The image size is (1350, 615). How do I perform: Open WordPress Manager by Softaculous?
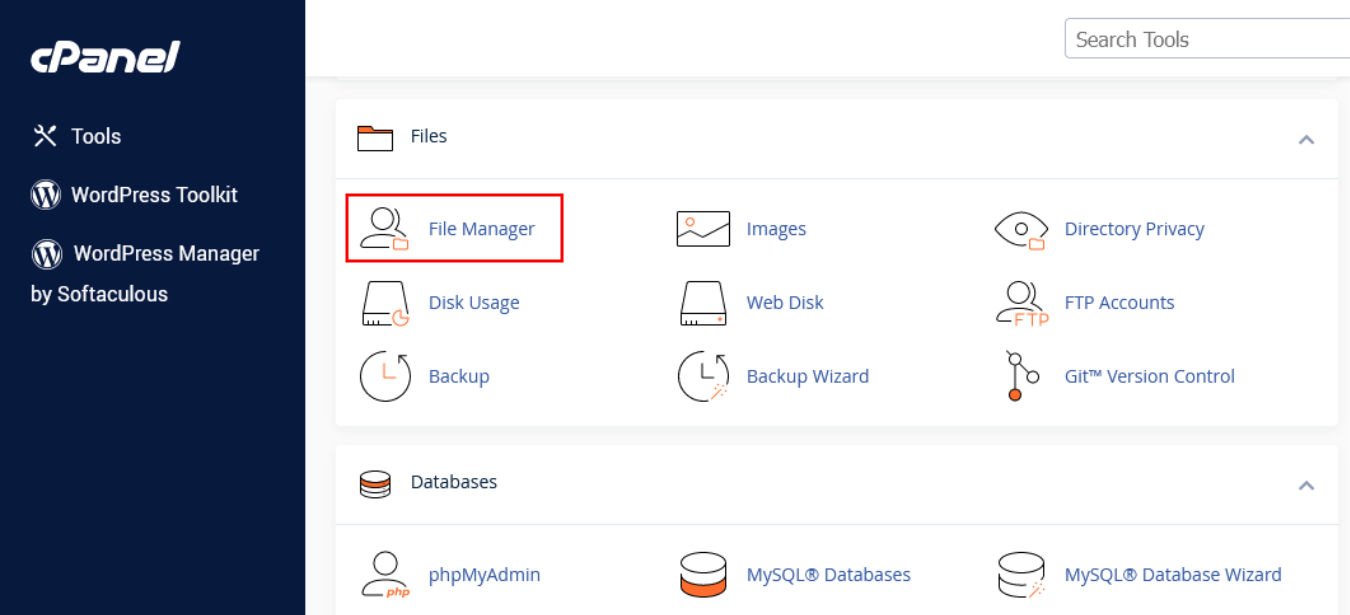(145, 273)
